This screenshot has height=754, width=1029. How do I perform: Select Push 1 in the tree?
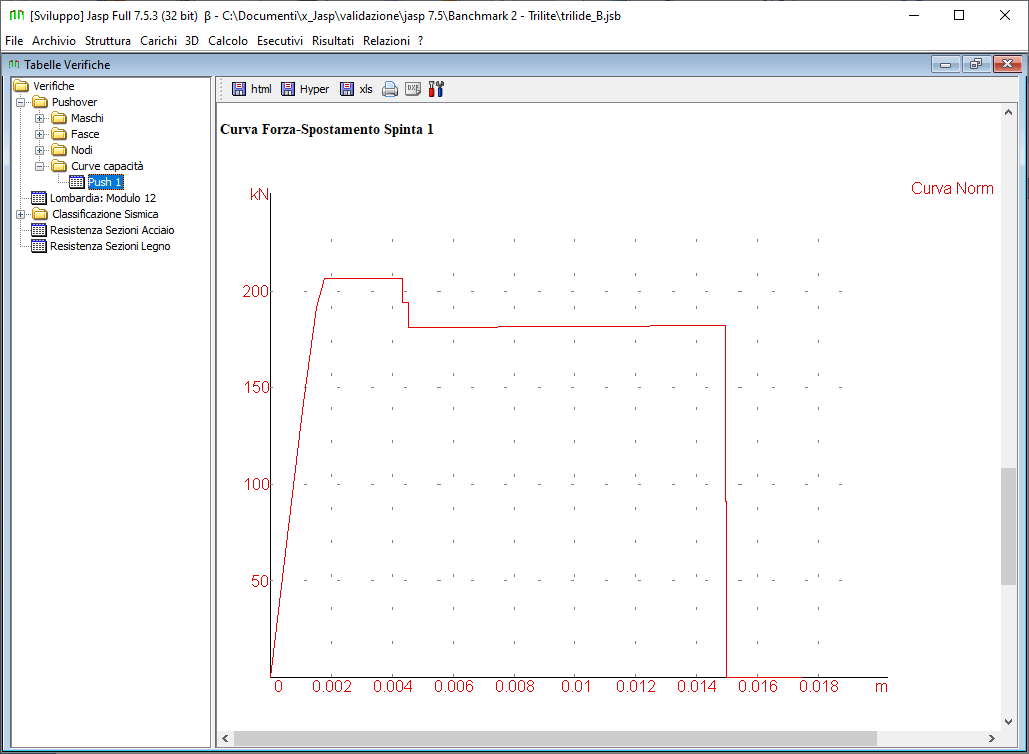coord(105,182)
